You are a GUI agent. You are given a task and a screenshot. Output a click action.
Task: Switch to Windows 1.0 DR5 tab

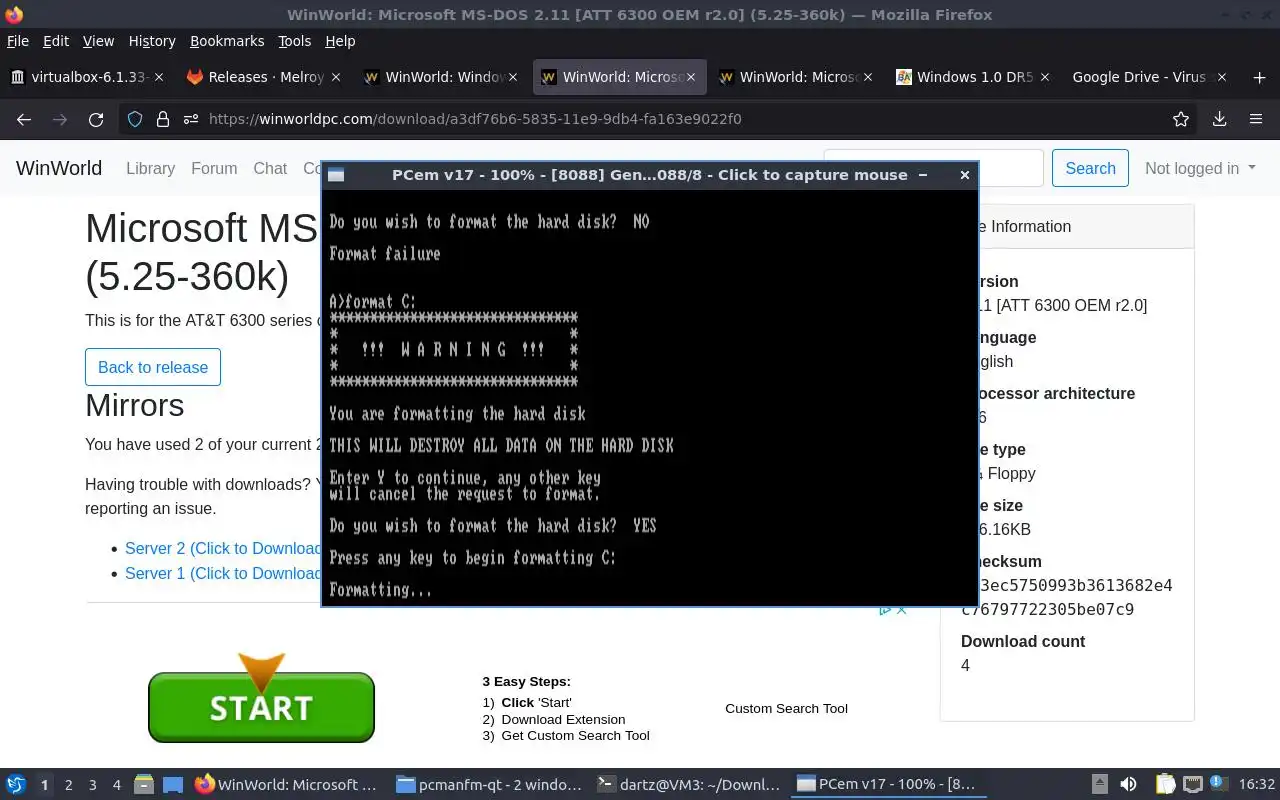coord(973,77)
